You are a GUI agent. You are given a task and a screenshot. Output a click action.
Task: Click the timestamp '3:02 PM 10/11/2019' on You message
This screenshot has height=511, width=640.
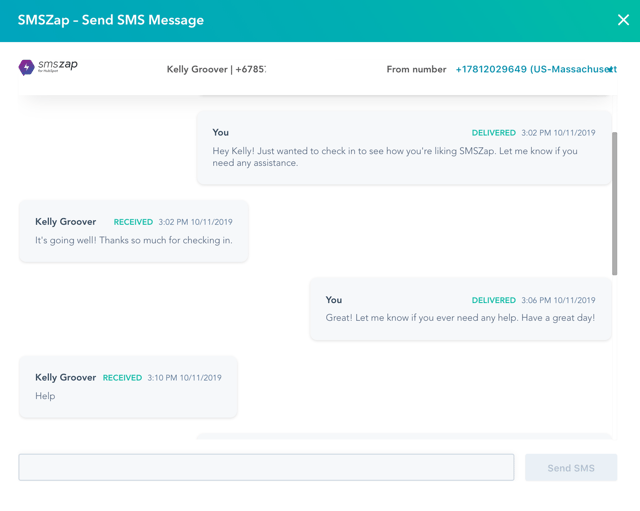[558, 133]
